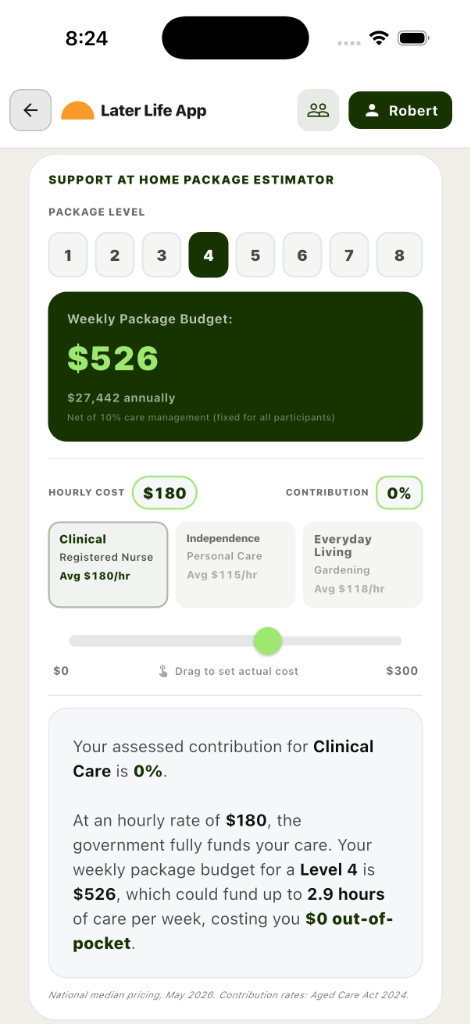Screen dimensions: 470x1024
Task: Select package level 1
Action: tap(68, 255)
